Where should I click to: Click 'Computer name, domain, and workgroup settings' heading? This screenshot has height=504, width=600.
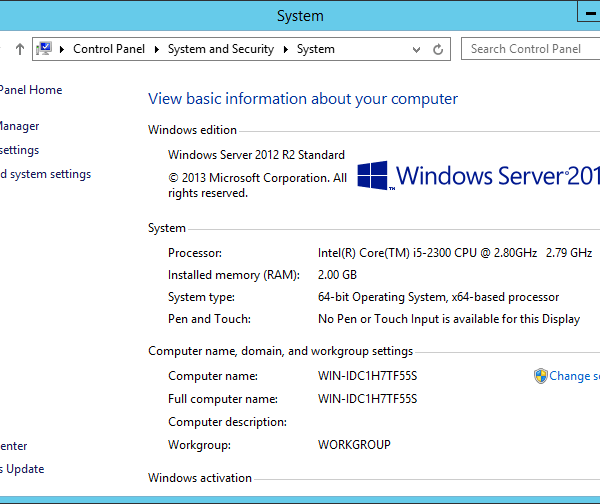pos(280,351)
